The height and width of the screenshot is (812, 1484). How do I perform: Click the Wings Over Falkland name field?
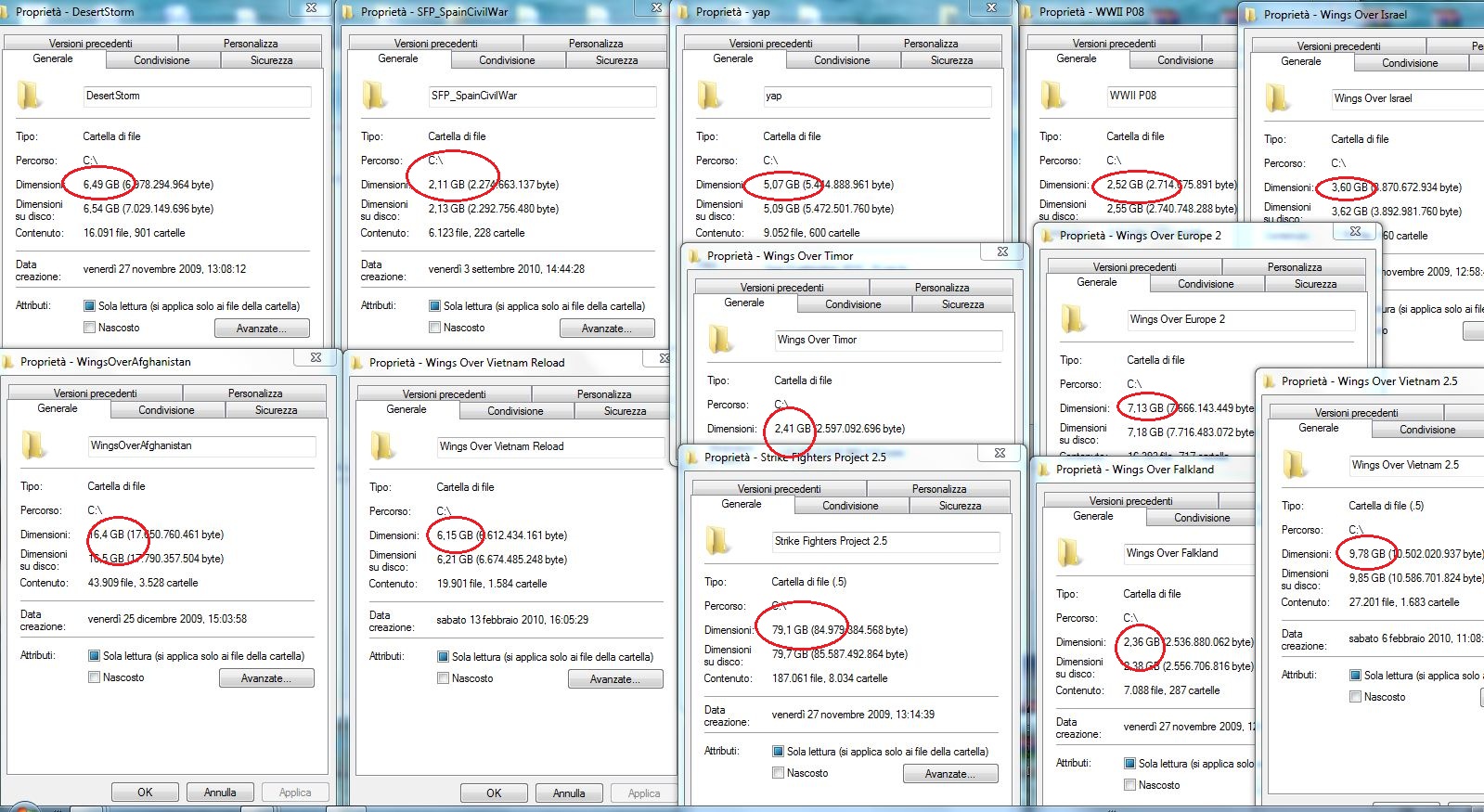tap(1190, 554)
